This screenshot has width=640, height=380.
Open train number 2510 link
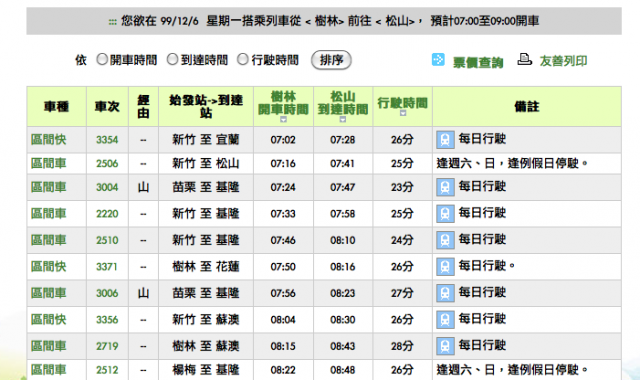pyautogui.click(x=107, y=240)
